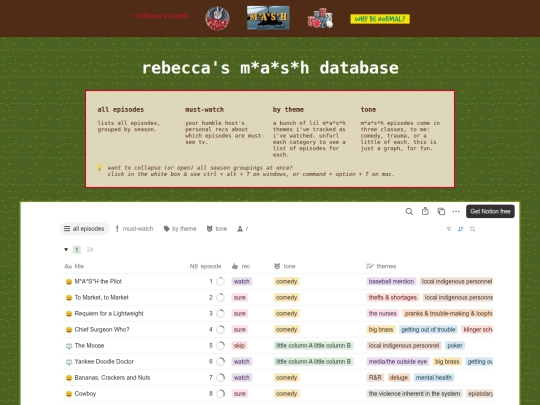Screen dimensions: 540x405
Task: Click the emoji icon beside M*A*S*H the Pilot
Action: [x=69, y=282]
